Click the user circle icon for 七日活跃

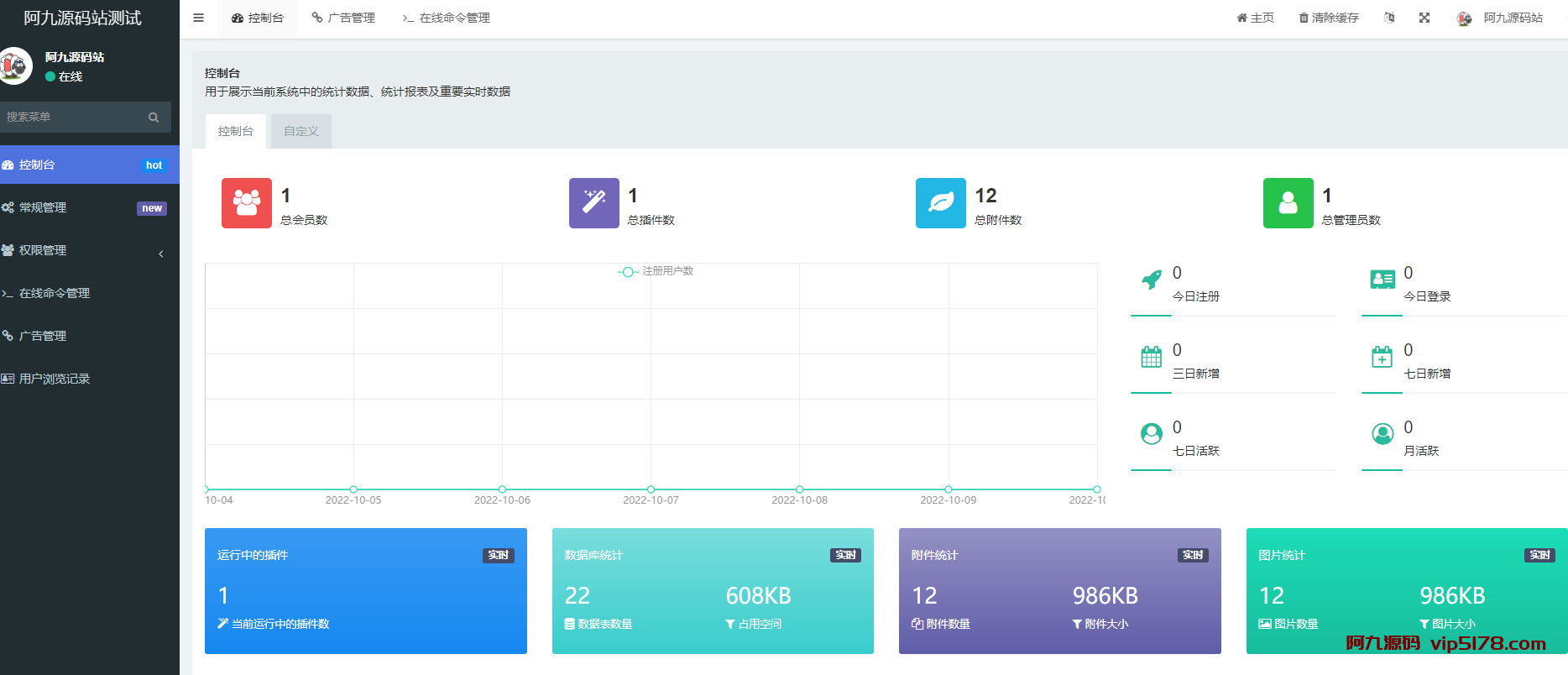click(1152, 433)
